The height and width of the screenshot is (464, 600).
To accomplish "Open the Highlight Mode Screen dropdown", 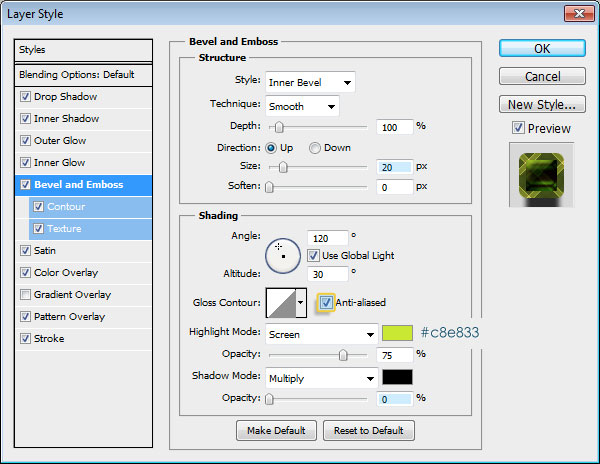I will (x=320, y=332).
